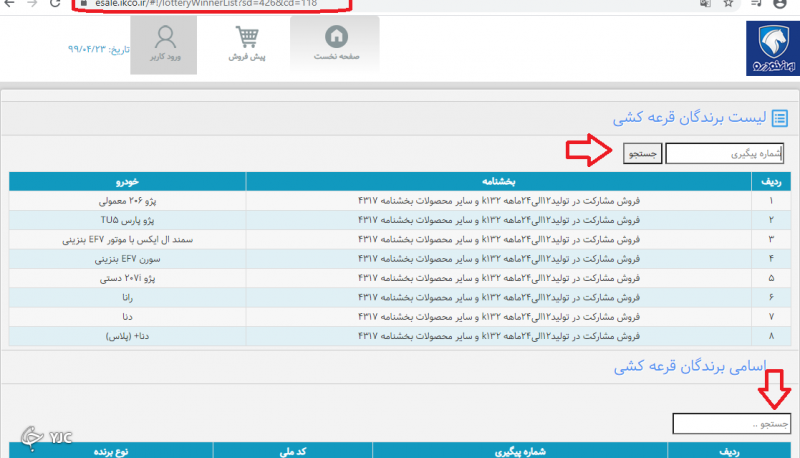800x458 pixels.
Task: Click the lottery winners list icon
Action: point(780,118)
